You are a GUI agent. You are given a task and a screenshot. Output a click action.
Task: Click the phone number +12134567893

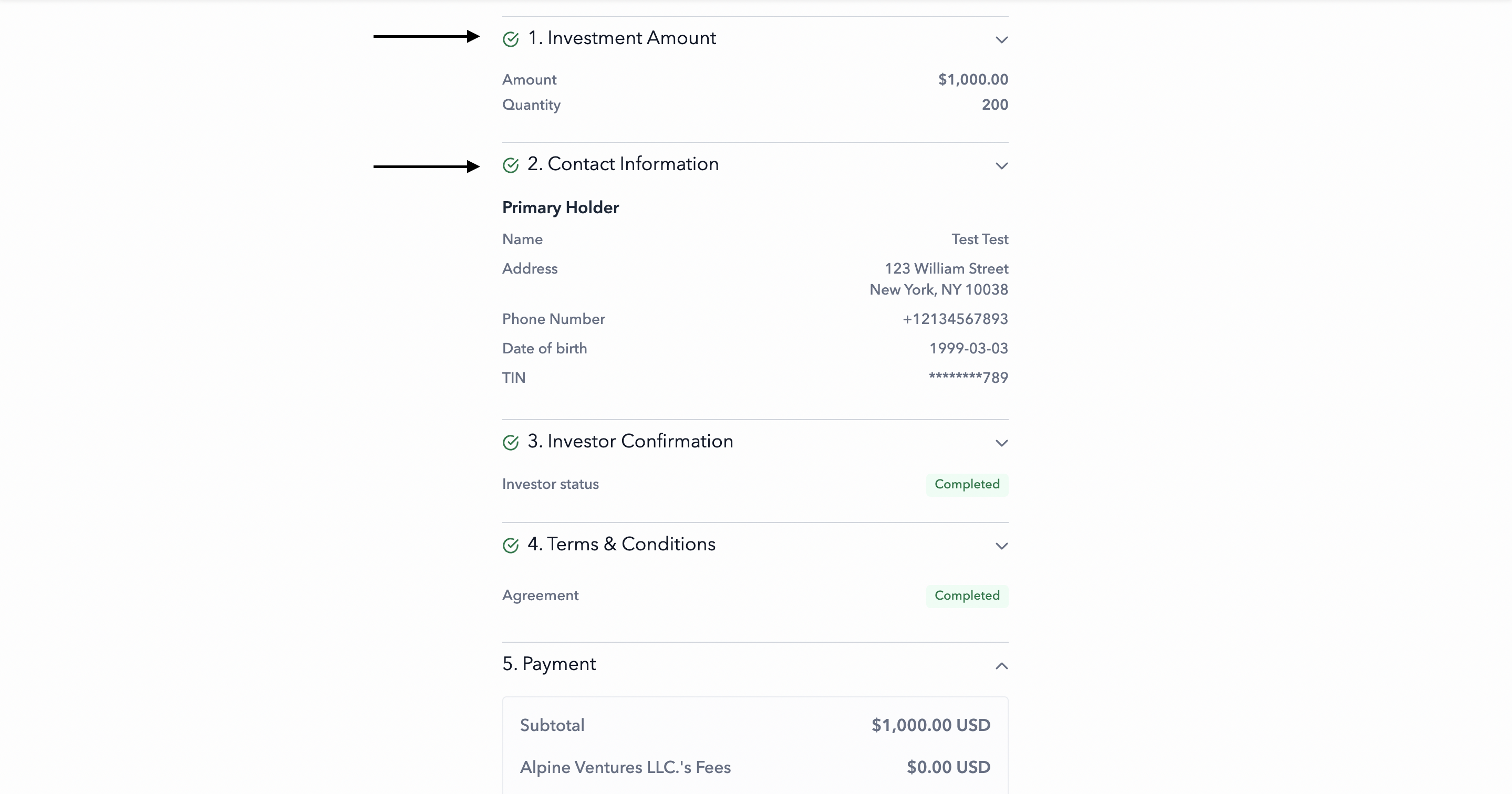click(x=955, y=319)
